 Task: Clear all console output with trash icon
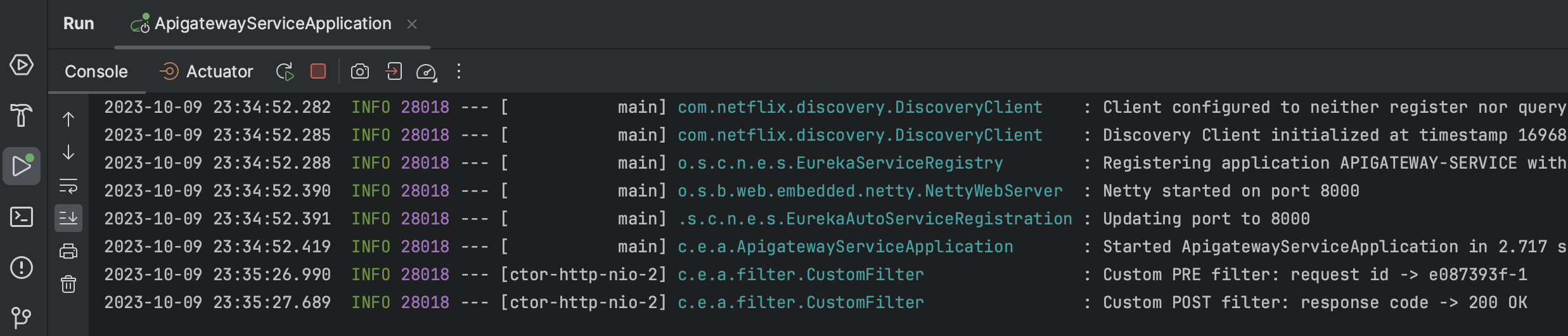[68, 284]
